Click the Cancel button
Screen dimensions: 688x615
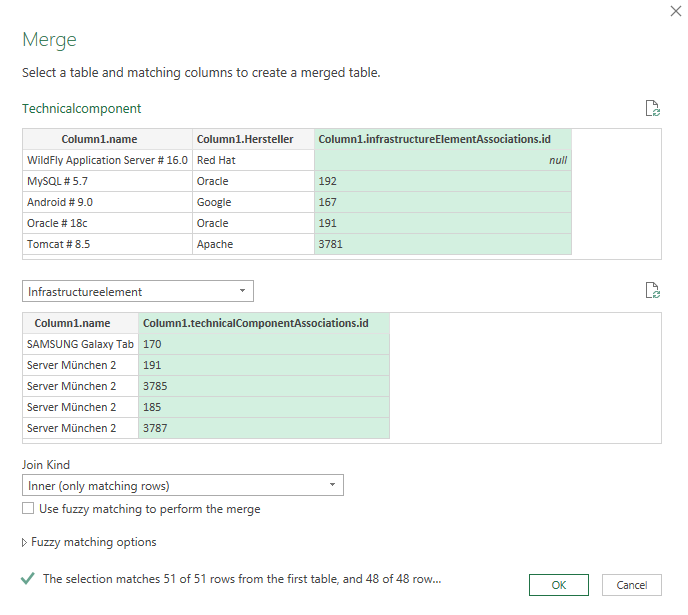coord(631,585)
